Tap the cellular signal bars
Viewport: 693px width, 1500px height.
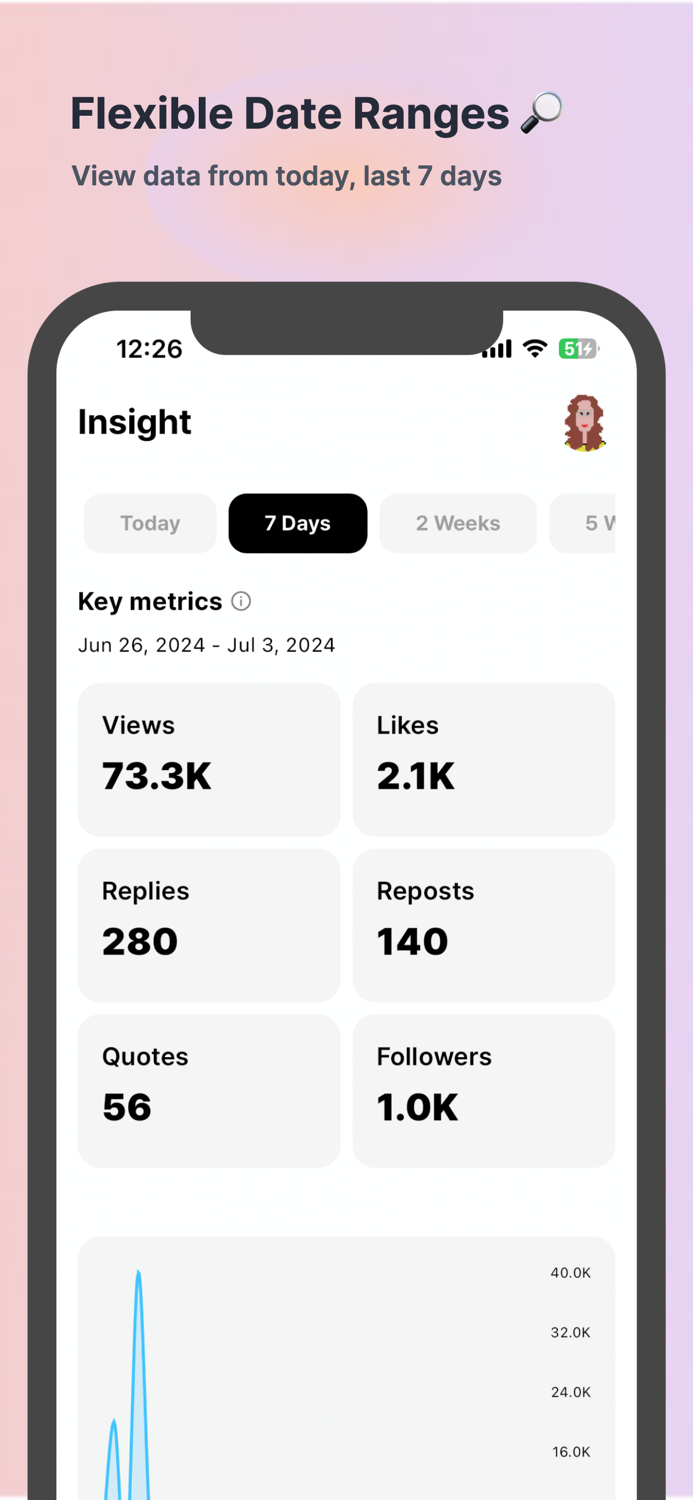click(x=496, y=348)
